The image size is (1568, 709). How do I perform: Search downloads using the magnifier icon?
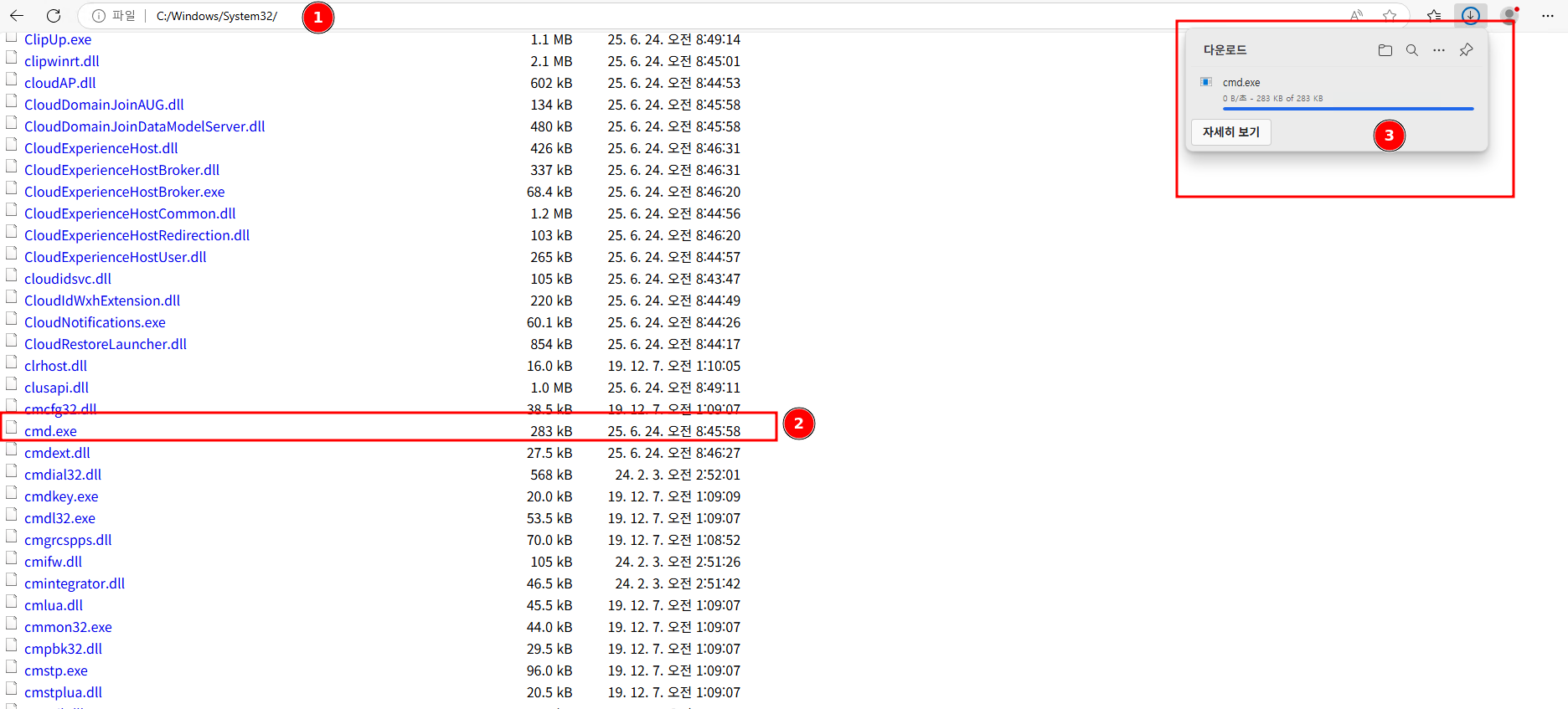pyautogui.click(x=1412, y=50)
